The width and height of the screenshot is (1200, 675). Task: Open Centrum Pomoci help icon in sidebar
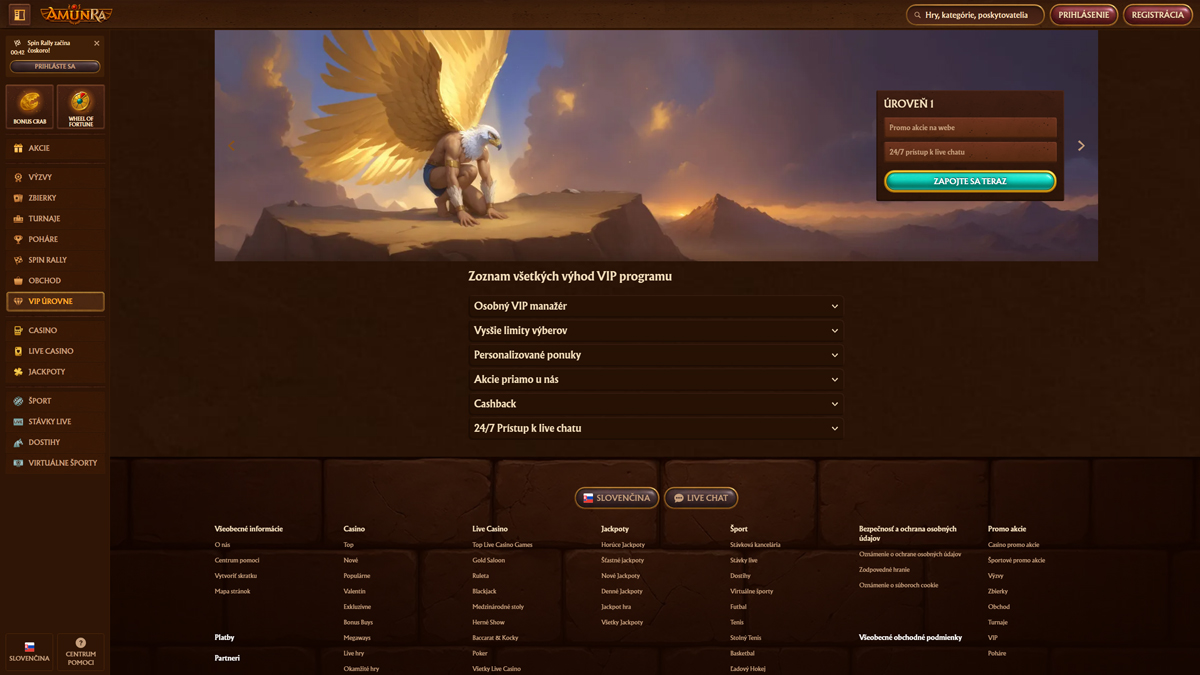coord(81,650)
